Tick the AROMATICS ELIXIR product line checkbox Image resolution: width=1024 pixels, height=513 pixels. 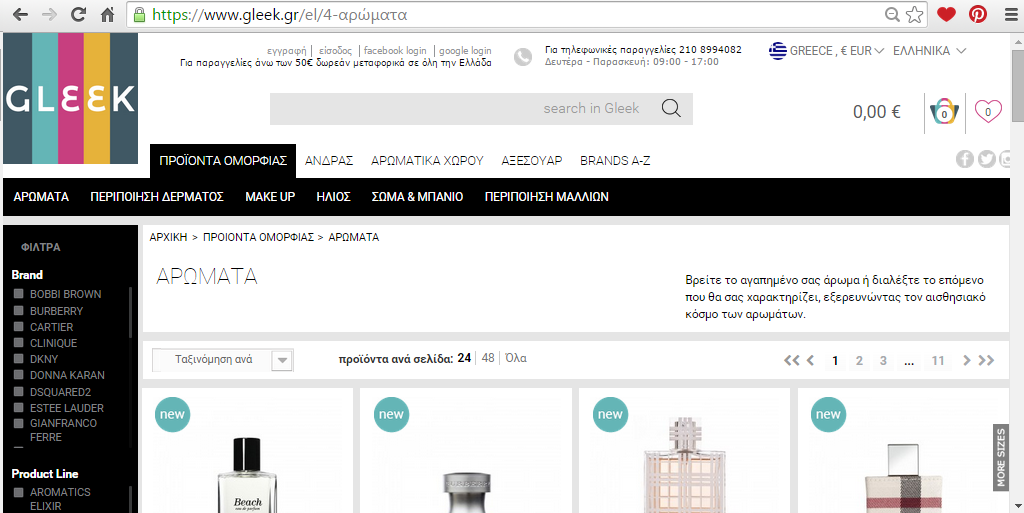click(x=18, y=492)
